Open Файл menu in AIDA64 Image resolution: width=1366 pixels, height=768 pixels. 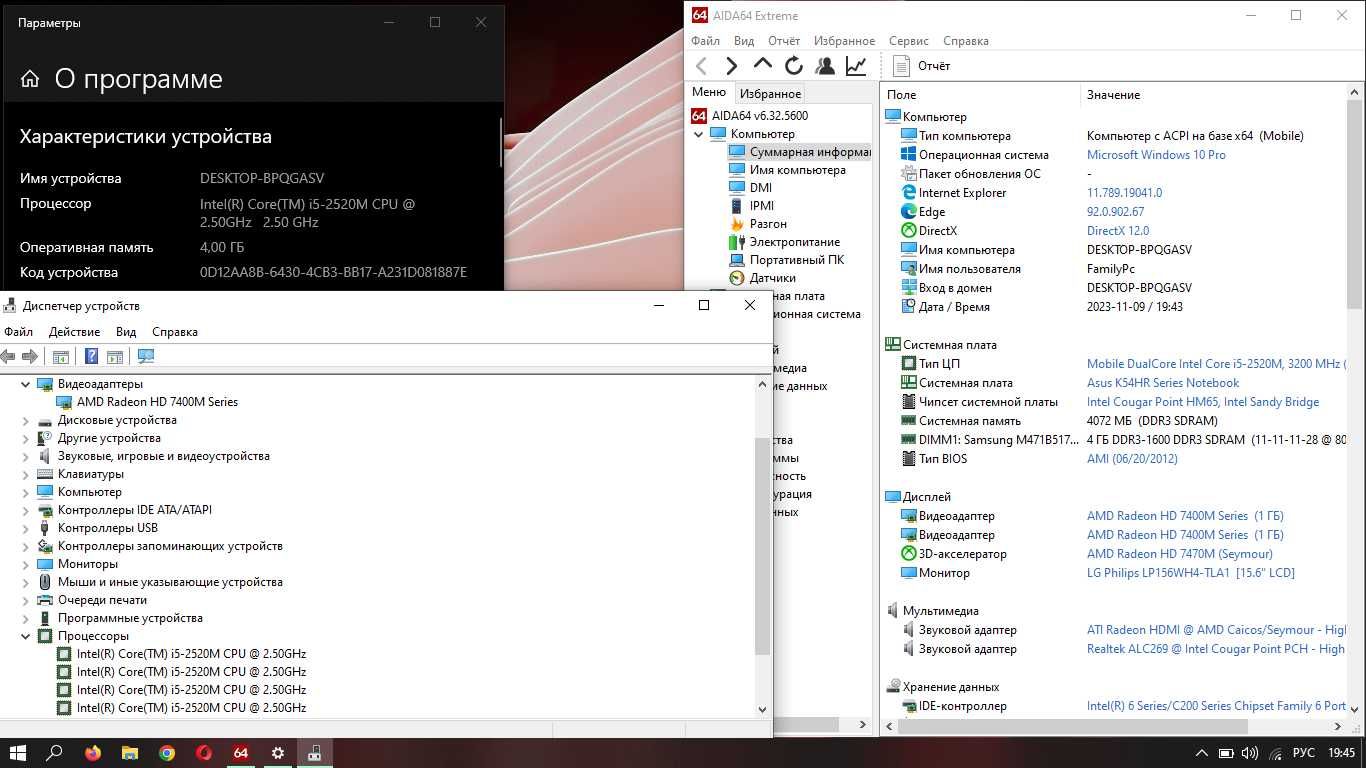pyautogui.click(x=705, y=41)
